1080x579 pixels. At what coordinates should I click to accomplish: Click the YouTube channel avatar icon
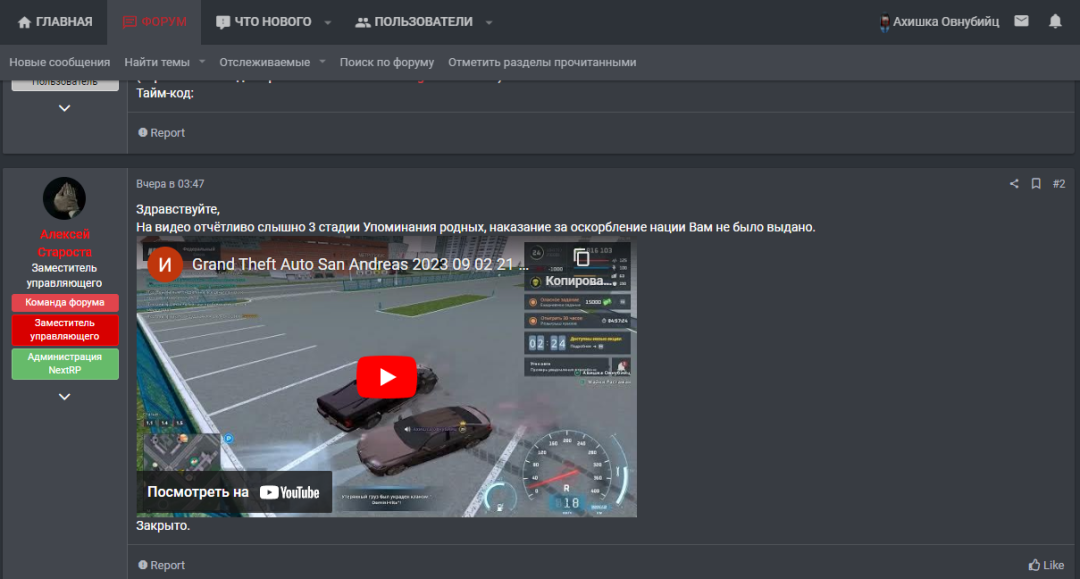164,265
